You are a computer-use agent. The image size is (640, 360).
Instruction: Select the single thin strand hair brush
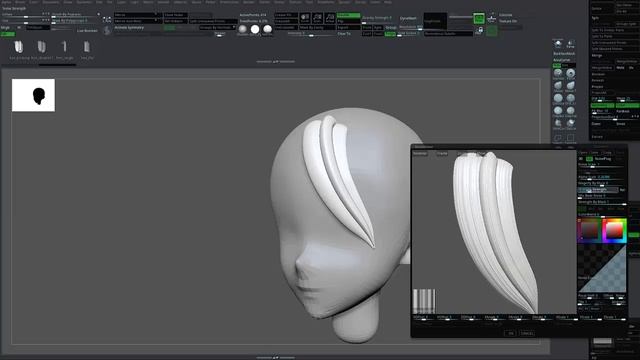click(x=64, y=47)
